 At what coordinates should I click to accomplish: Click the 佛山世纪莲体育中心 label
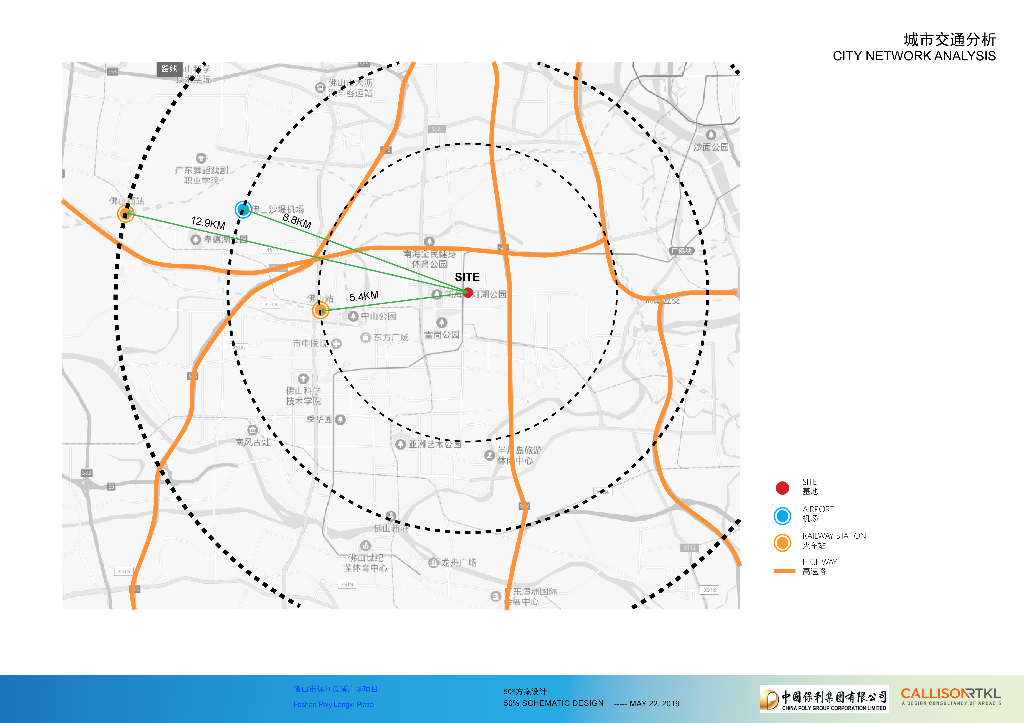click(x=366, y=563)
